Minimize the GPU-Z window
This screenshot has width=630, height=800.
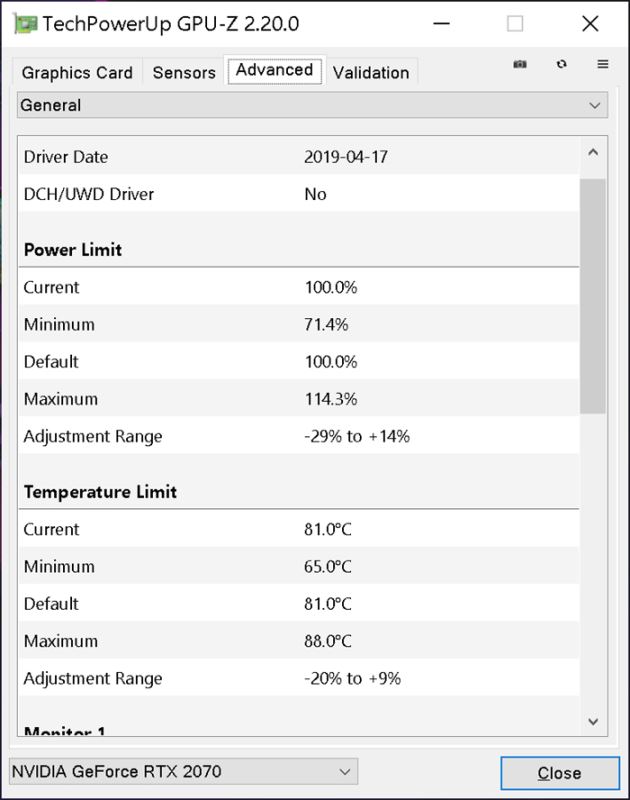coord(441,23)
